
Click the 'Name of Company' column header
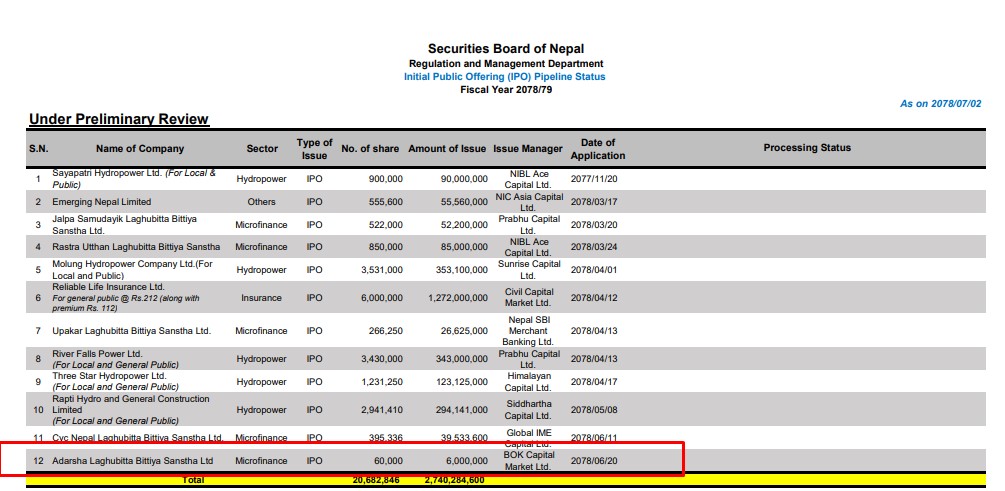click(140, 149)
